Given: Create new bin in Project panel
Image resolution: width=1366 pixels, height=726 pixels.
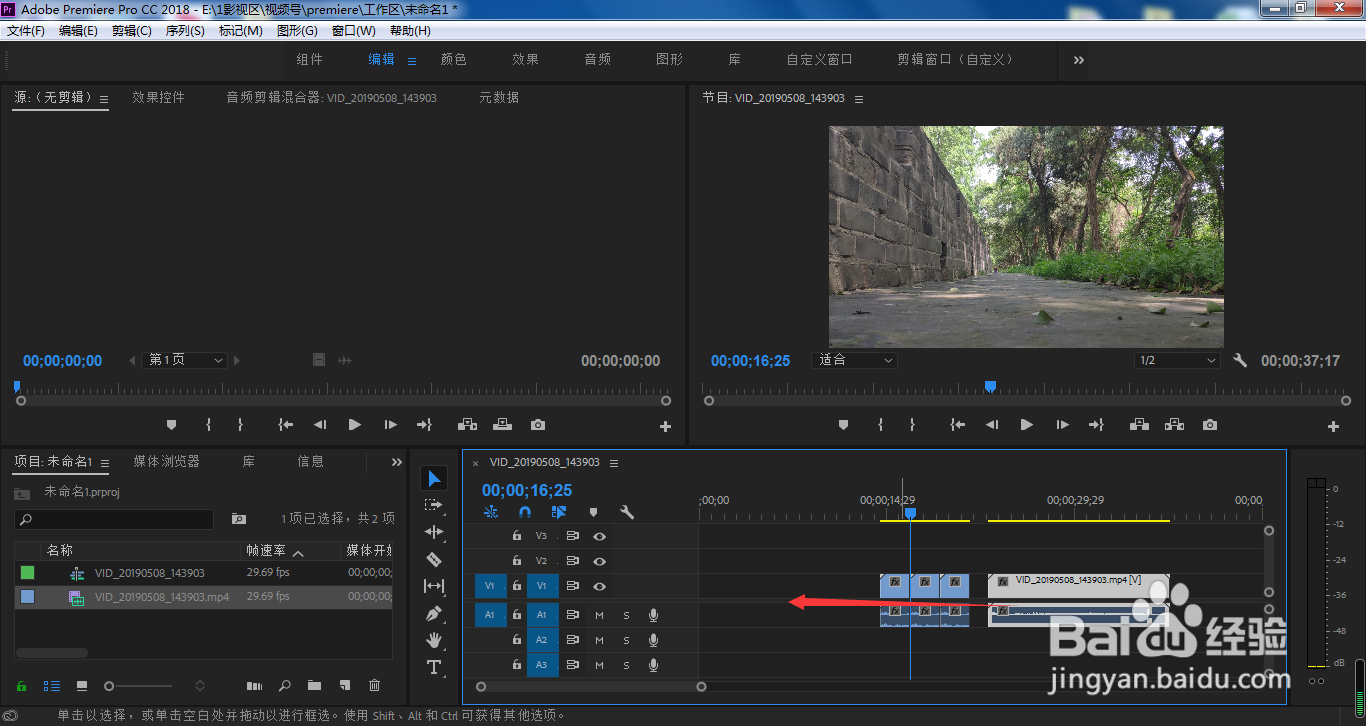Looking at the screenshot, I should 314,686.
